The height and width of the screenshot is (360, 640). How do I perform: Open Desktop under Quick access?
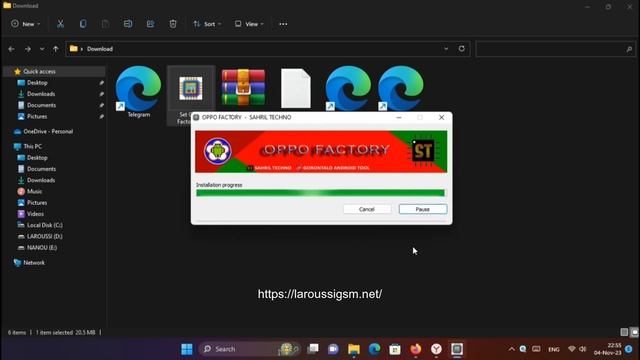click(x=37, y=83)
